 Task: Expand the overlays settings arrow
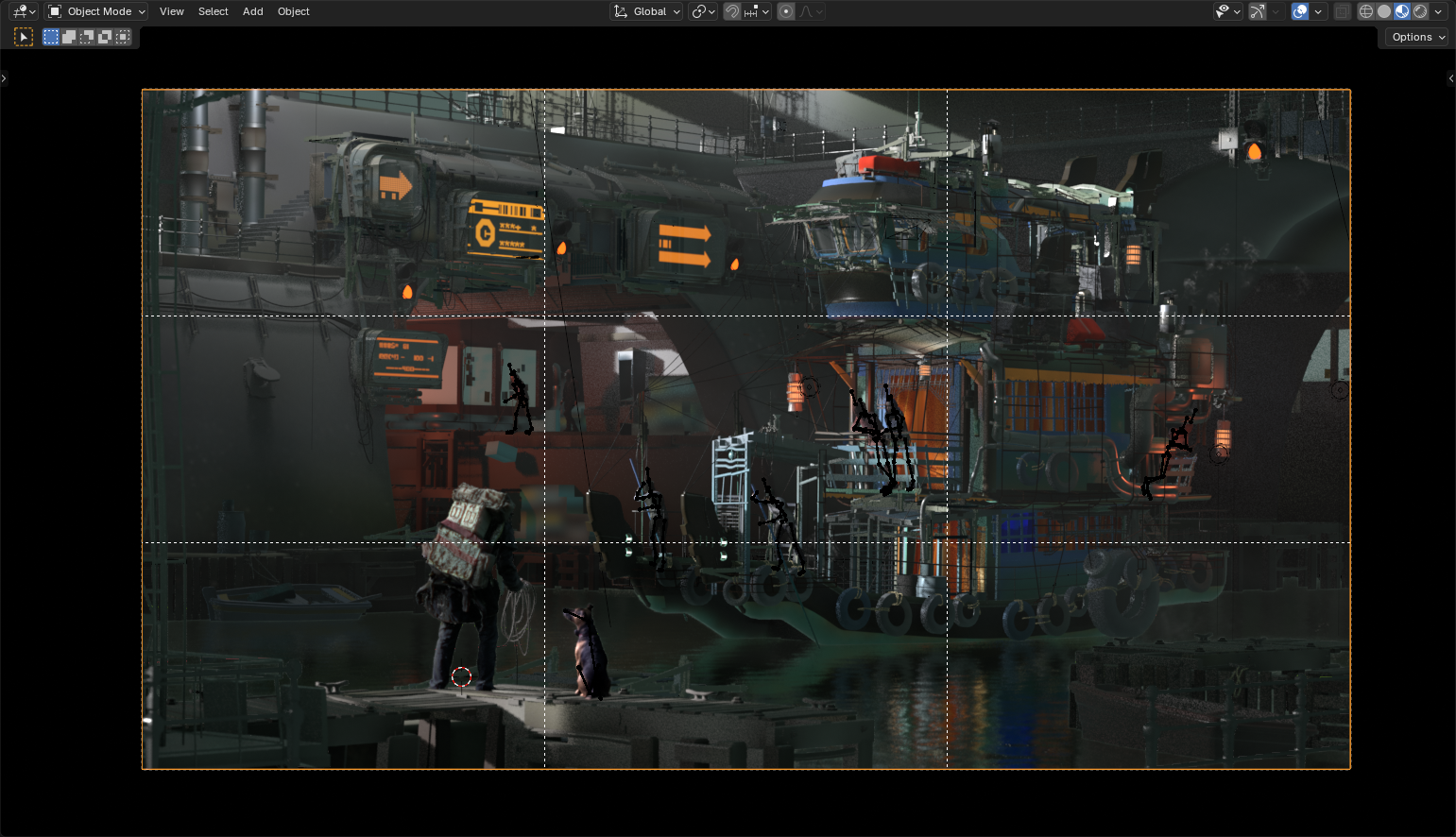tap(1318, 11)
